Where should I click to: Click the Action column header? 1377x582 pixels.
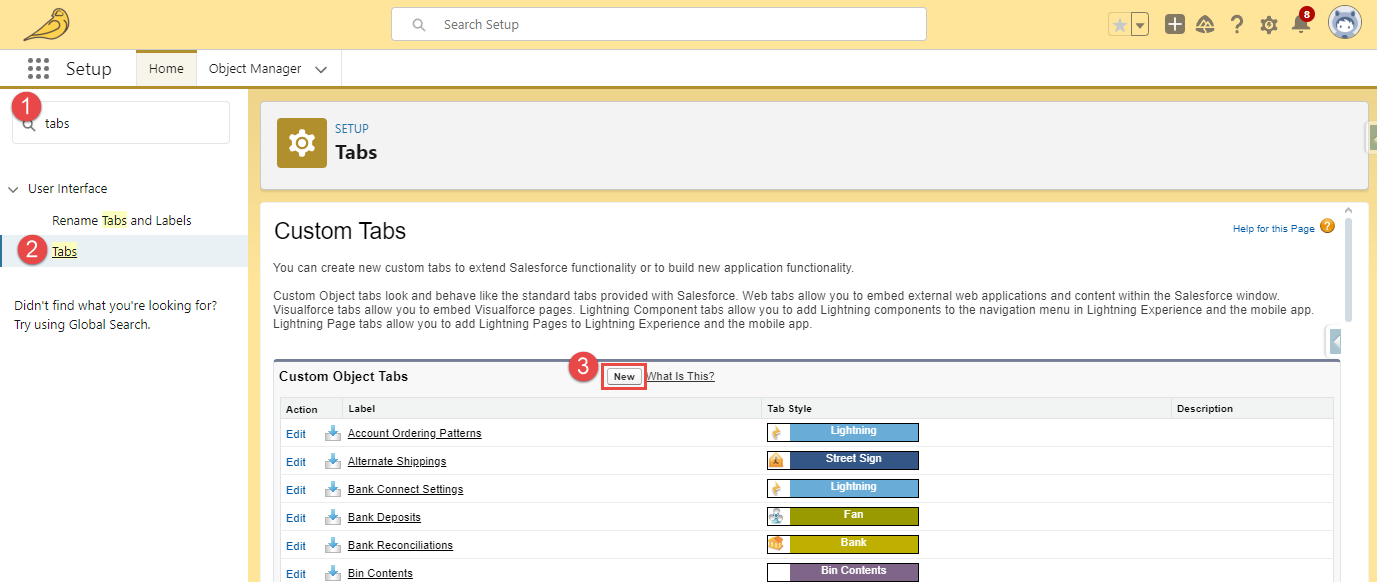click(301, 409)
